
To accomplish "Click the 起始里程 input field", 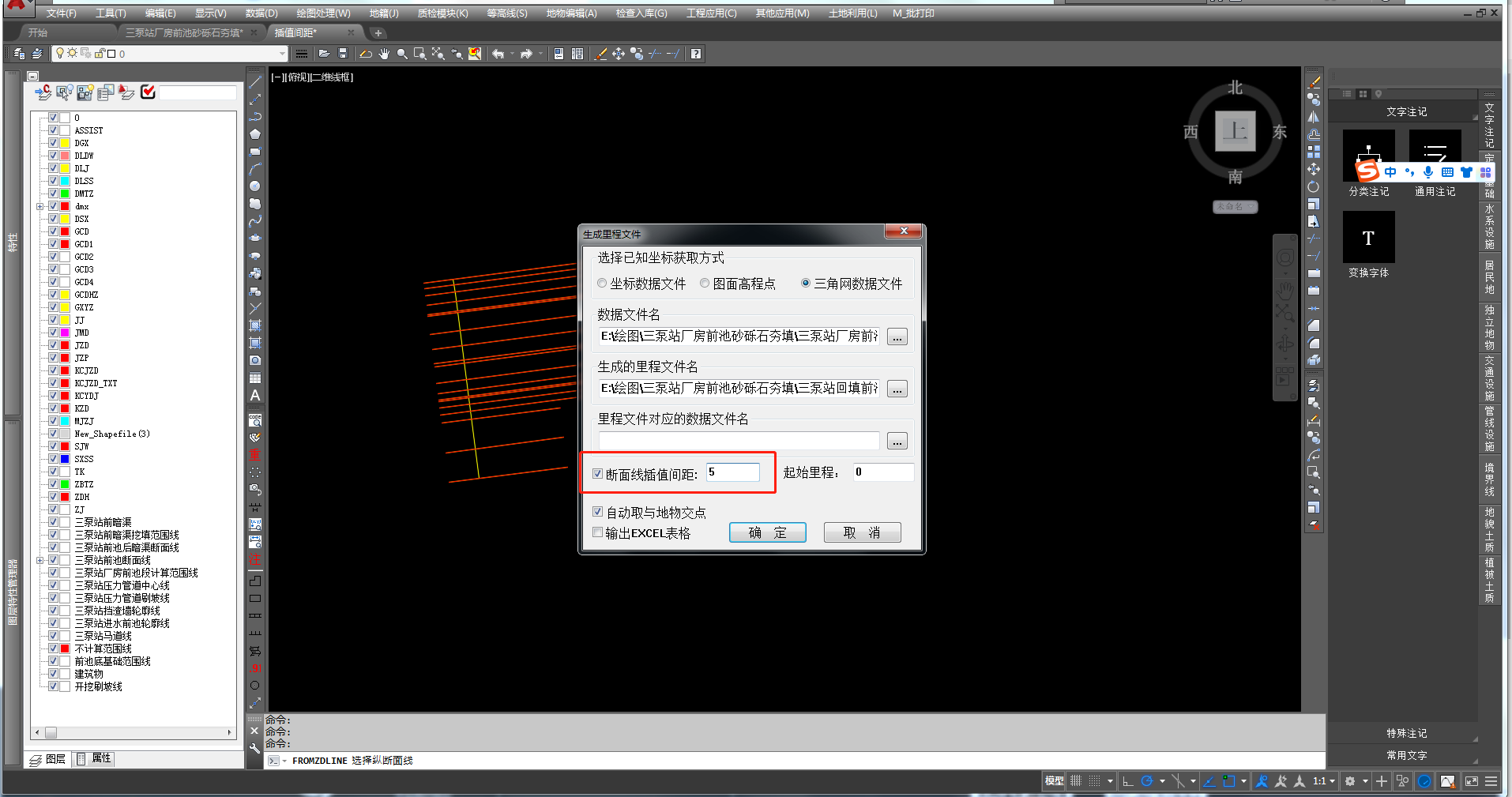I will (883, 472).
